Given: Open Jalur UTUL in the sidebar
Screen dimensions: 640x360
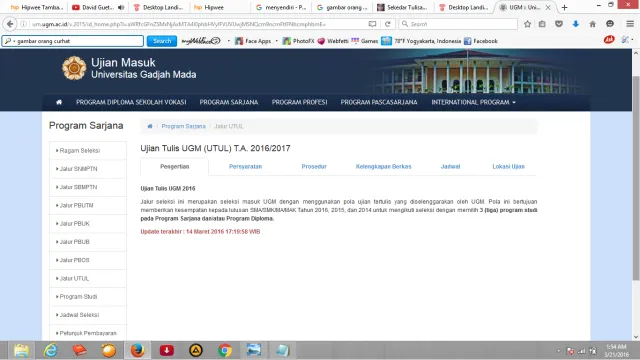Looking at the screenshot, I should (88, 278).
